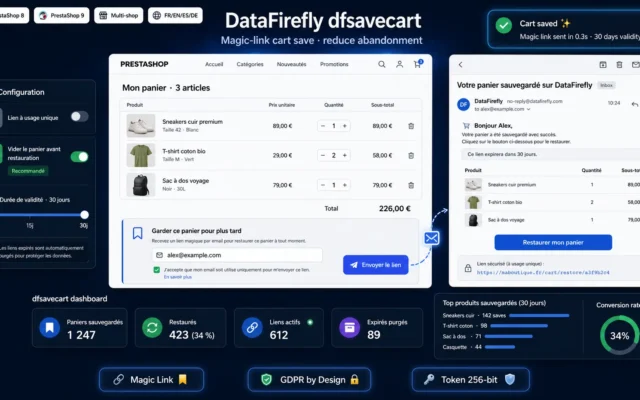Expand recipient details next to alex@example.com
The image size is (640, 400).
click(x=528, y=109)
